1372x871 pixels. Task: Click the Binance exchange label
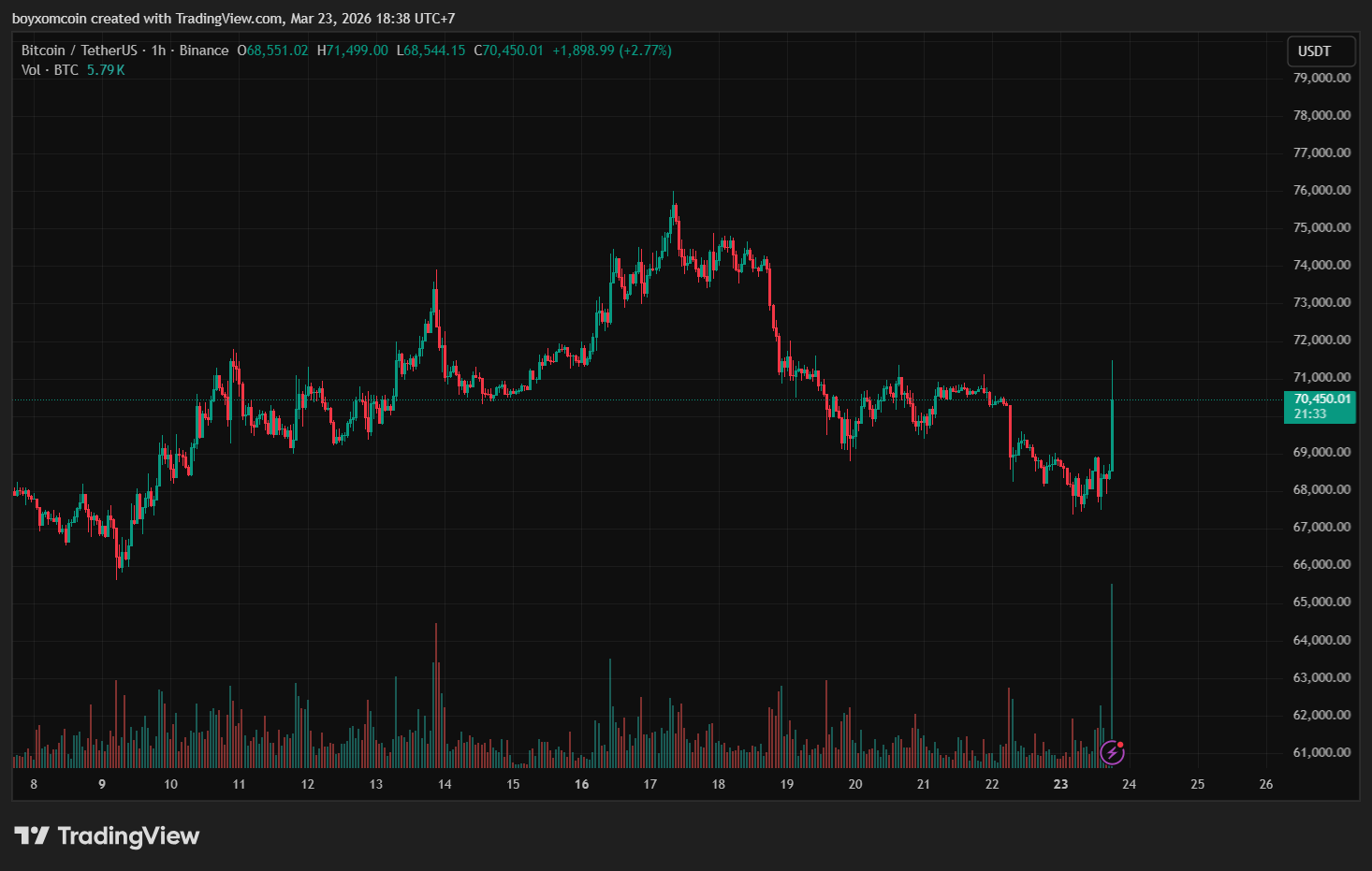203,51
